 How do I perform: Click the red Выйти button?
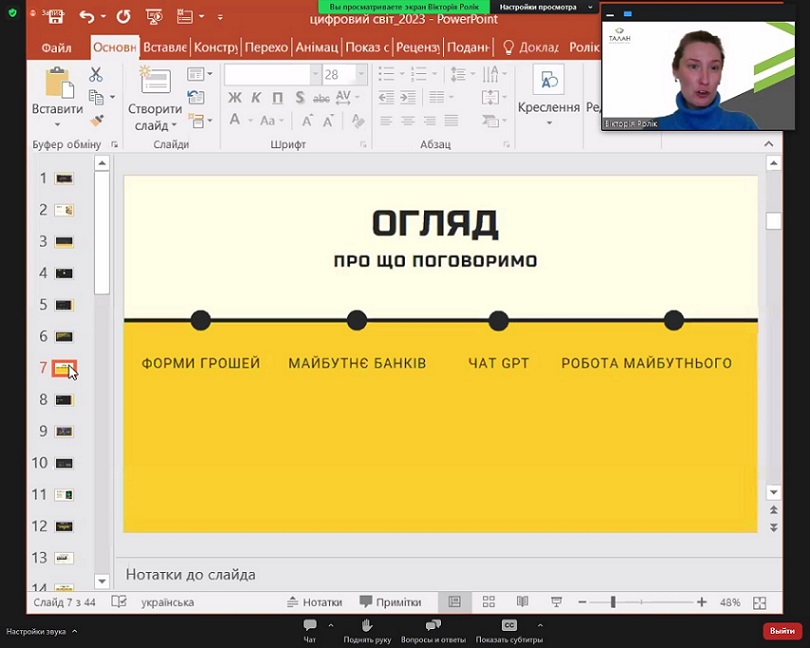pyautogui.click(x=782, y=631)
